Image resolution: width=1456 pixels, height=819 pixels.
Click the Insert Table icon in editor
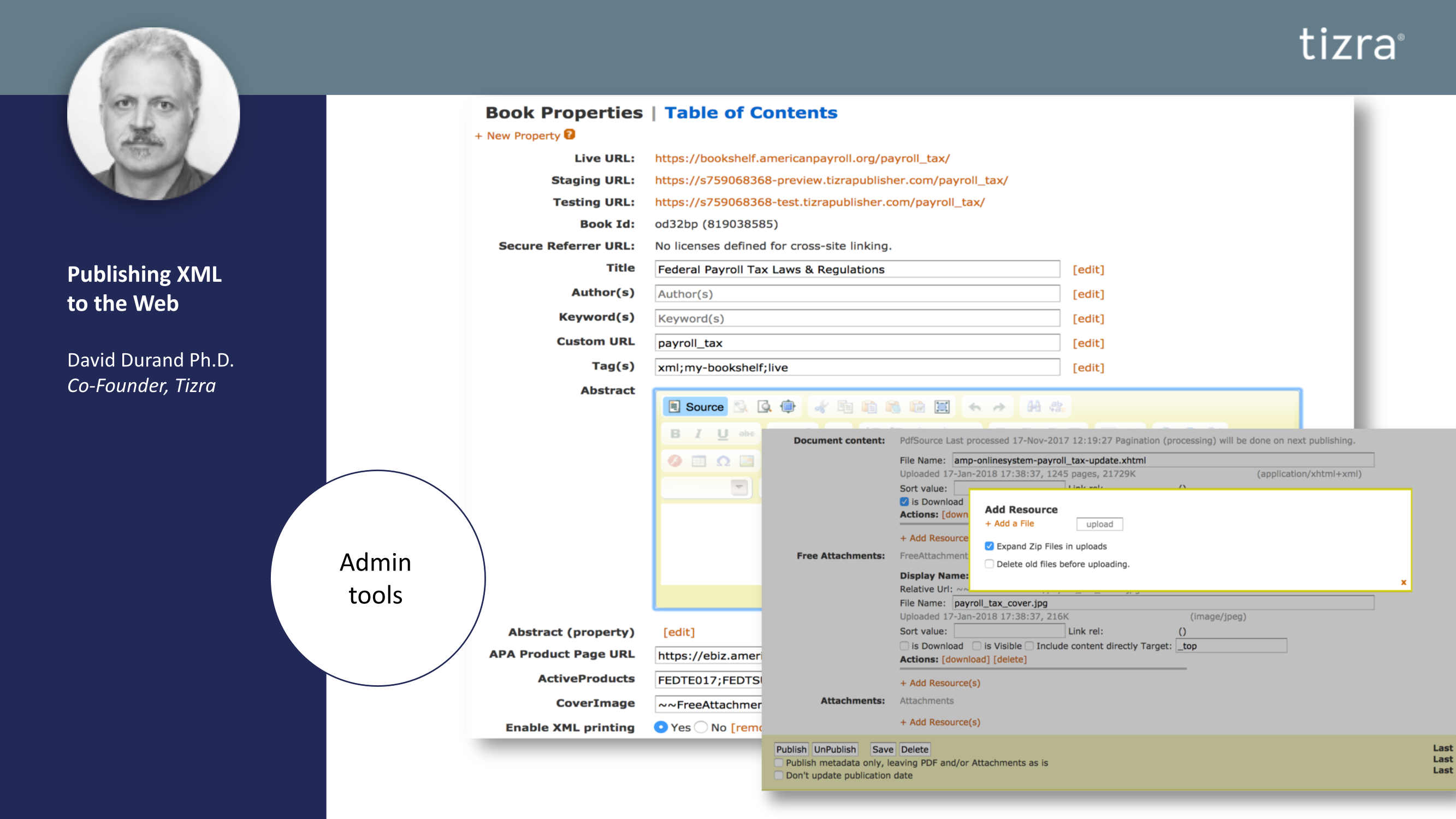[699, 461]
